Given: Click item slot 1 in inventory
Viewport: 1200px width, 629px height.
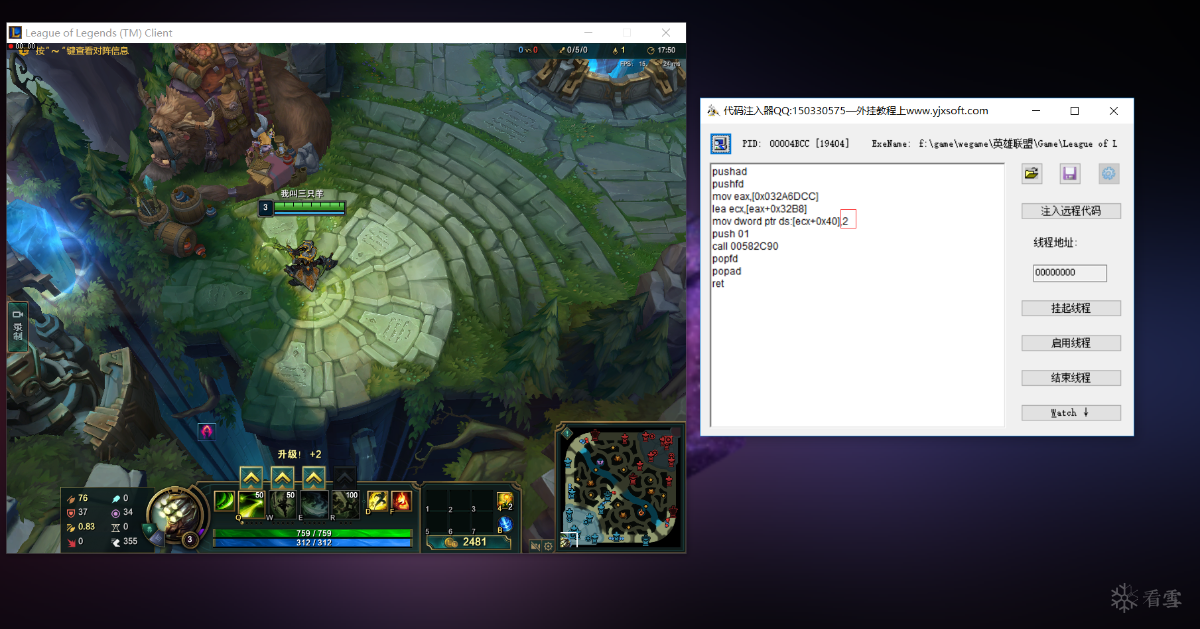Looking at the screenshot, I should [435, 500].
